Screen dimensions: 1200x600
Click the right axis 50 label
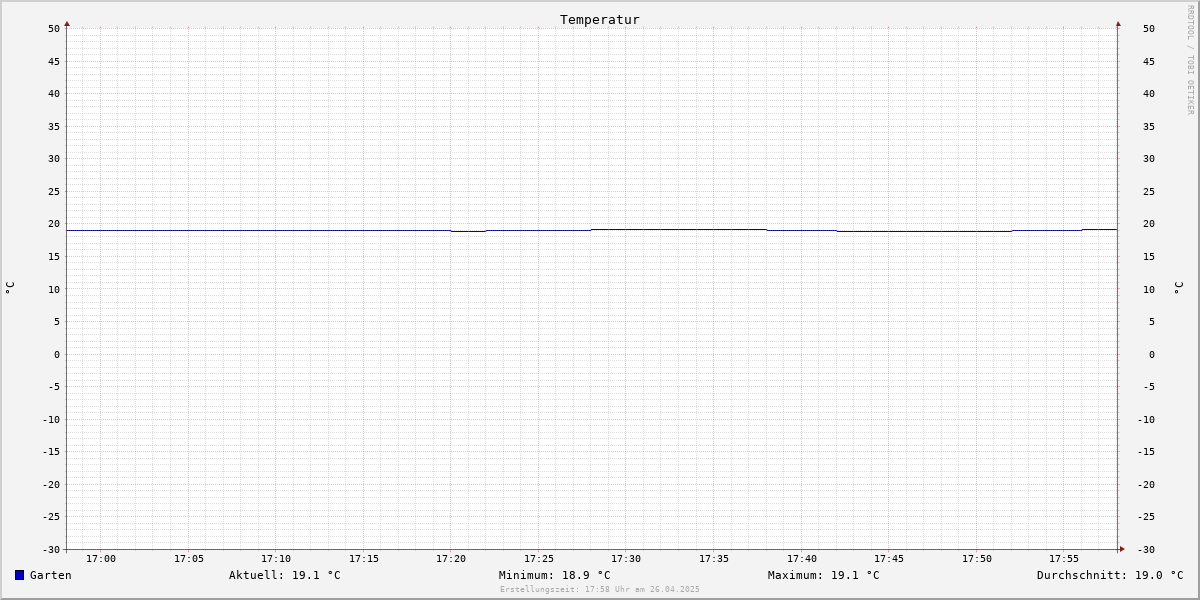point(1149,29)
